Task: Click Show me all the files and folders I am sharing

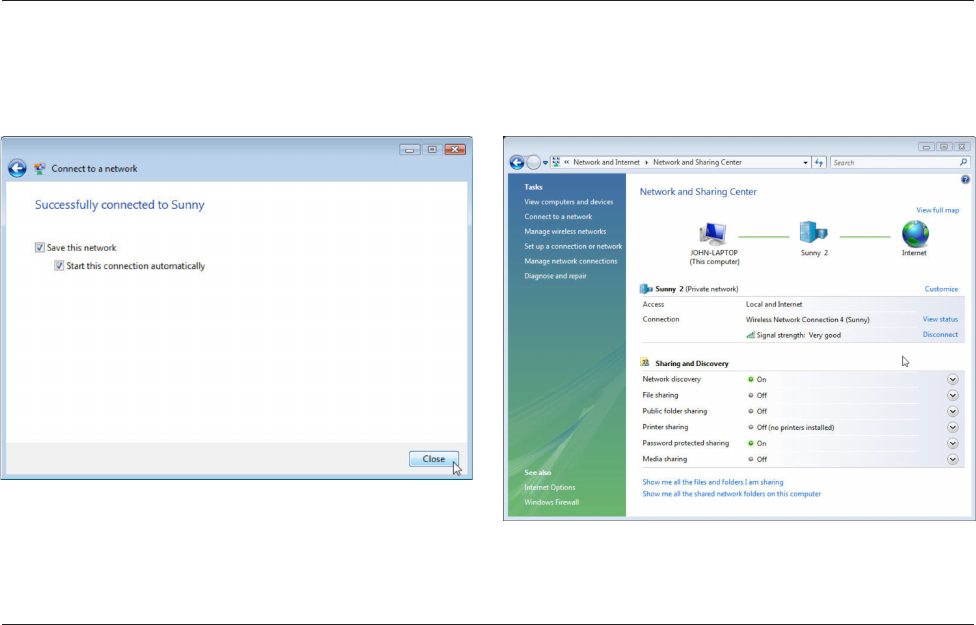Action: 713,482
